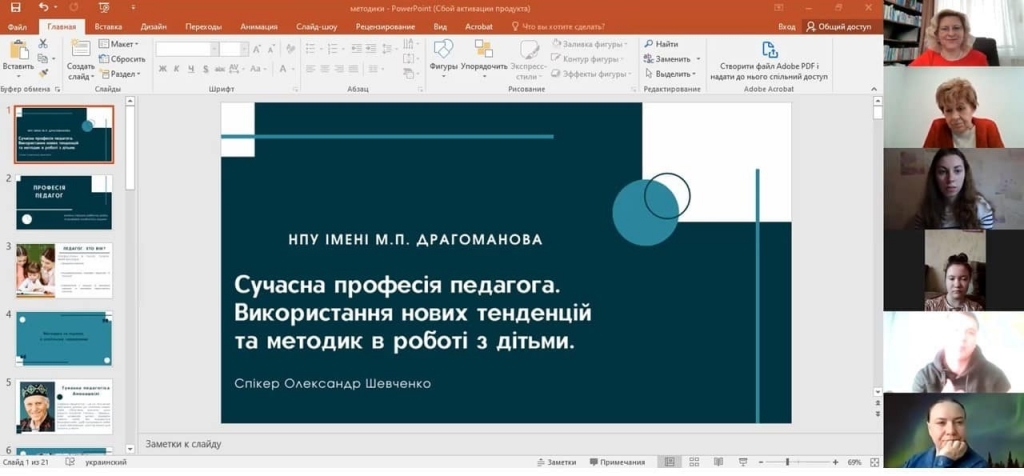The image size is (1024, 476).
Task: Switch to slide sorter view
Action: (x=694, y=462)
